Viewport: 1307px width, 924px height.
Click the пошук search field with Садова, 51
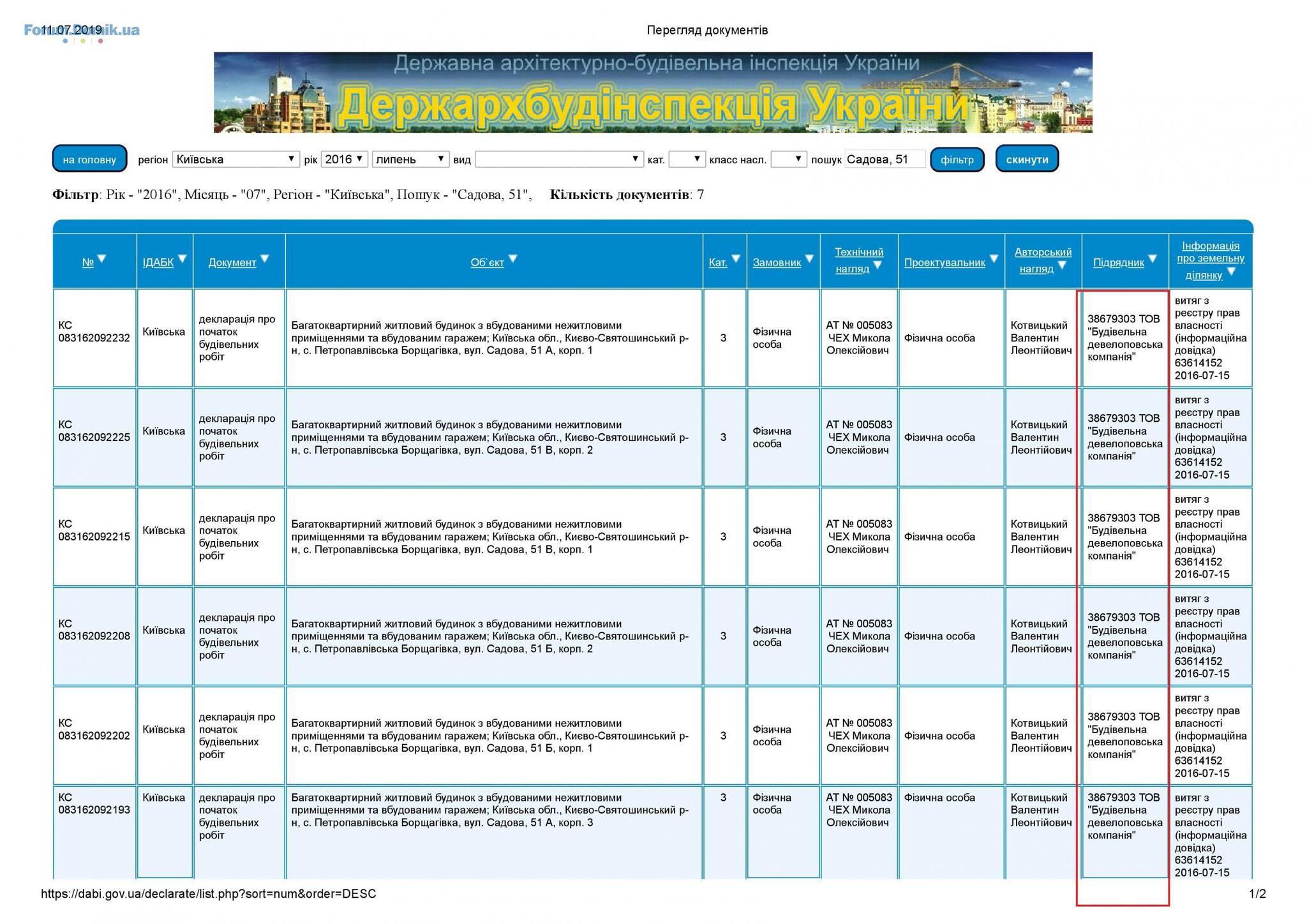[x=885, y=159]
